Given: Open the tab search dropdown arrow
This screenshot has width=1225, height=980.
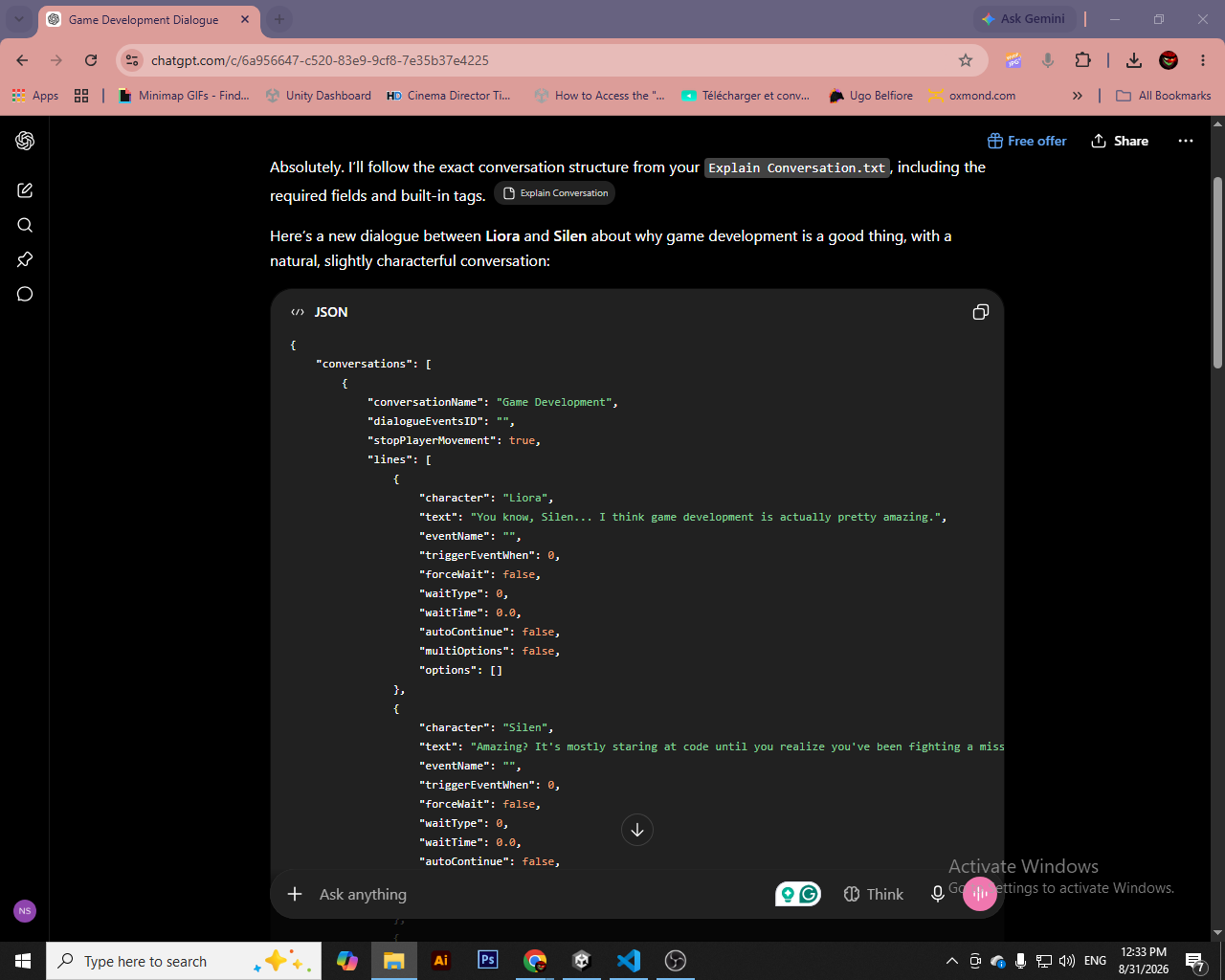Looking at the screenshot, I should [x=18, y=19].
